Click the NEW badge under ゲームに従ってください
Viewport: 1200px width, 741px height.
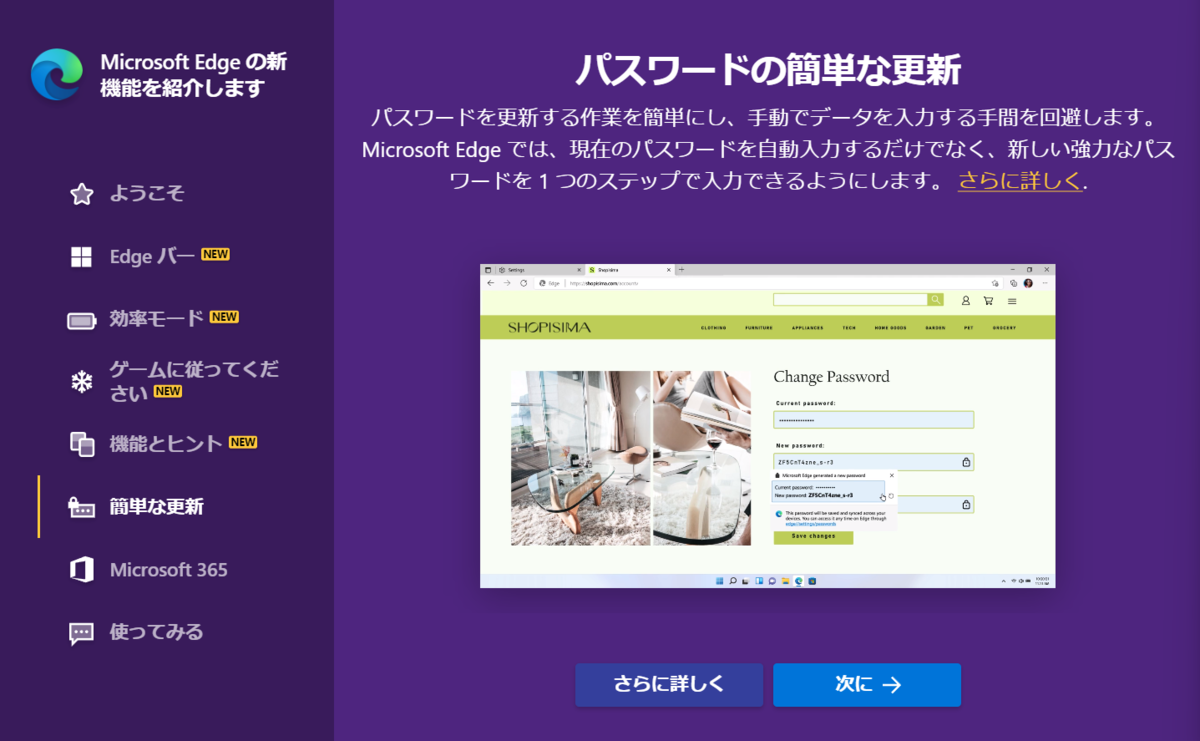point(168,392)
